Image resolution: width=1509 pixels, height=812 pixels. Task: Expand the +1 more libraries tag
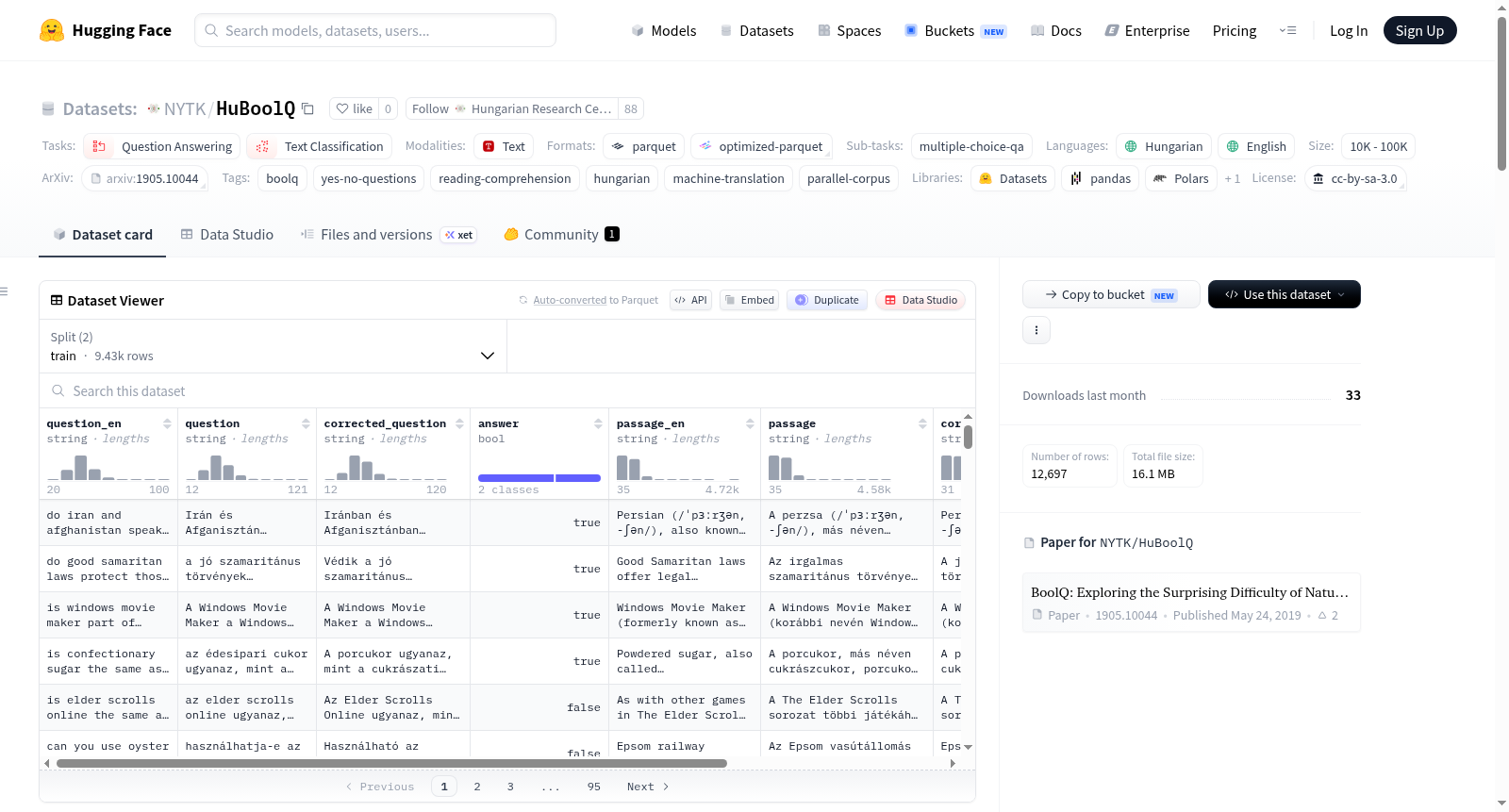(1232, 178)
